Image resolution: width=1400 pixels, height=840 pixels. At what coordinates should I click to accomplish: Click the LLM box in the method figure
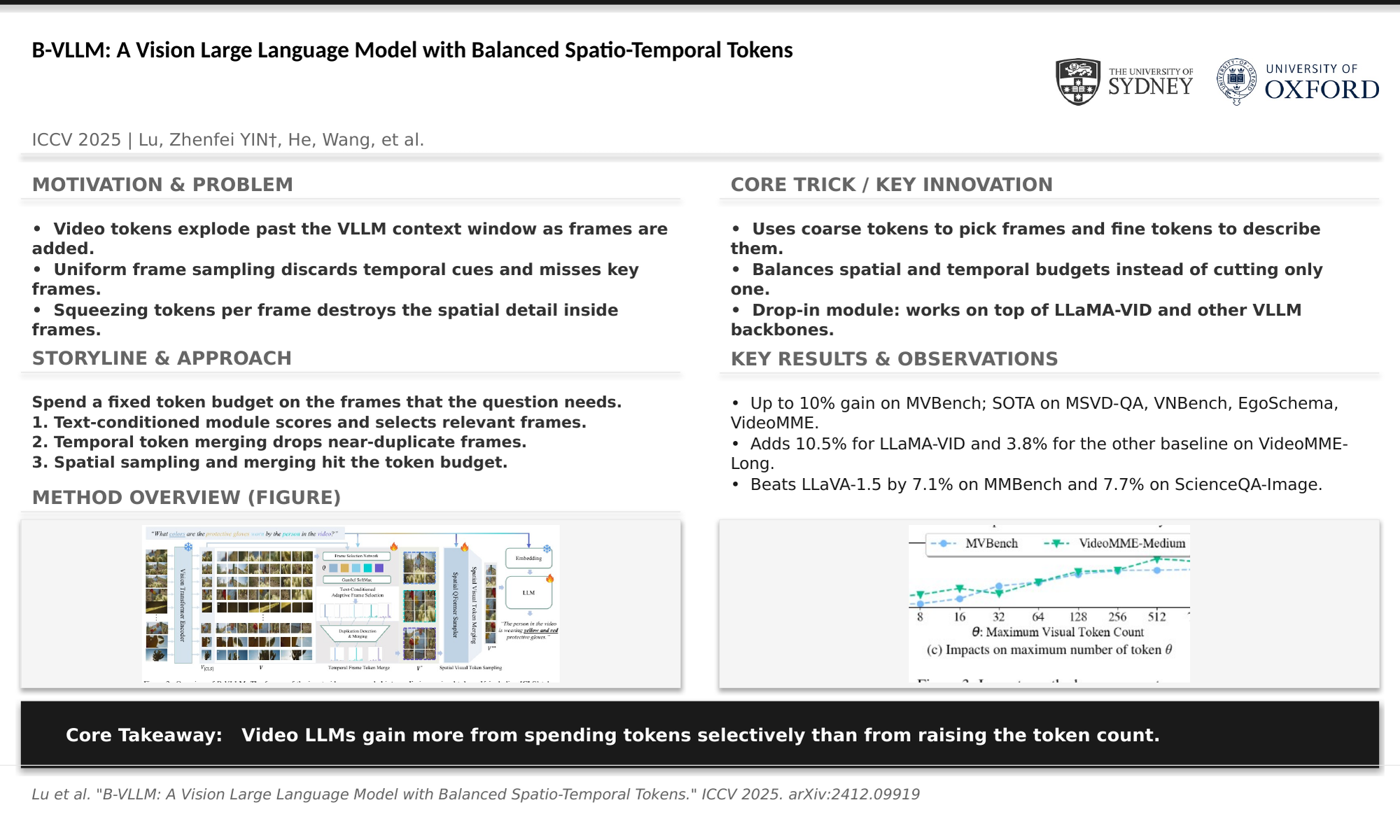pyautogui.click(x=528, y=592)
